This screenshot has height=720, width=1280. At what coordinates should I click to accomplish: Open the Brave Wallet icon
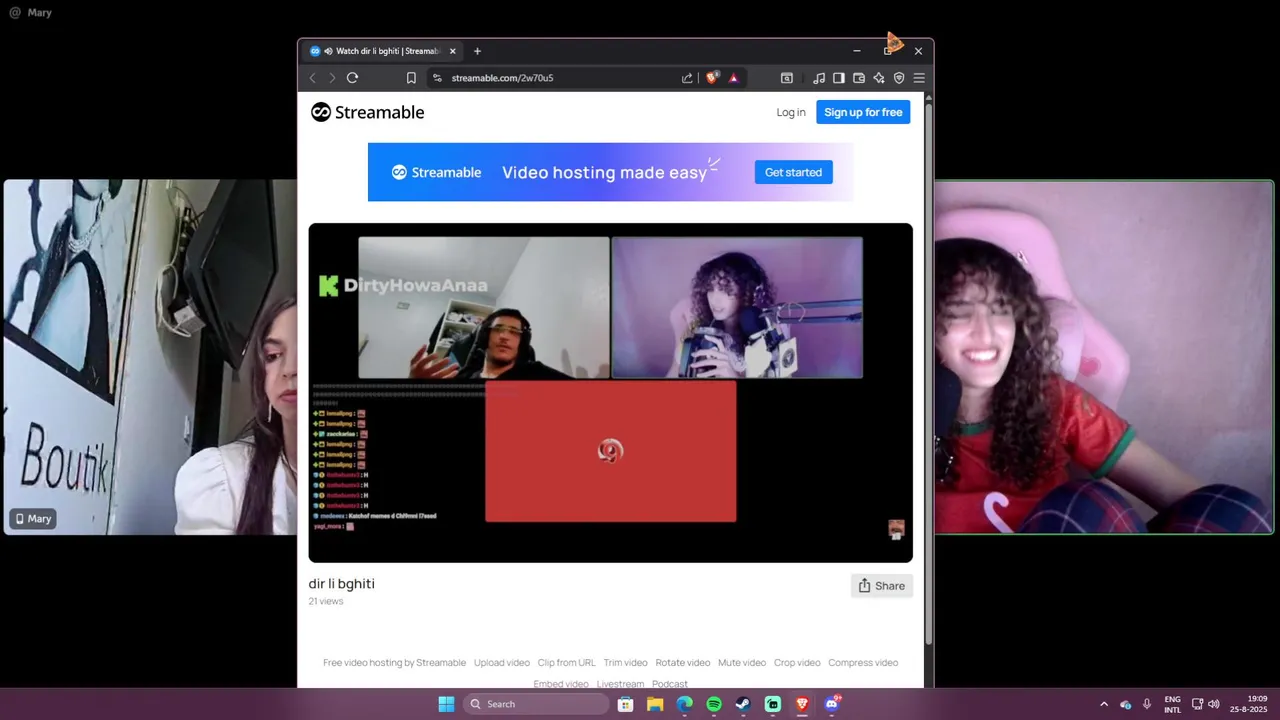(859, 78)
